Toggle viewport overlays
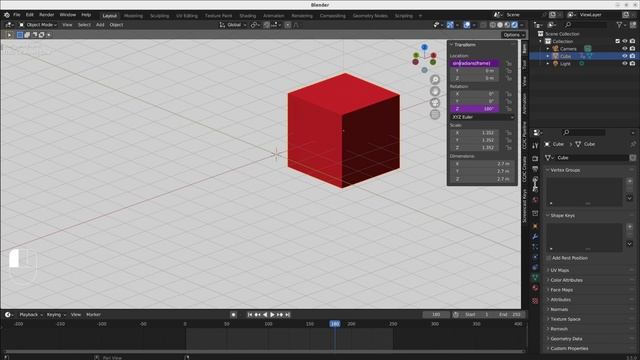This screenshot has width=640, height=360. point(467,25)
